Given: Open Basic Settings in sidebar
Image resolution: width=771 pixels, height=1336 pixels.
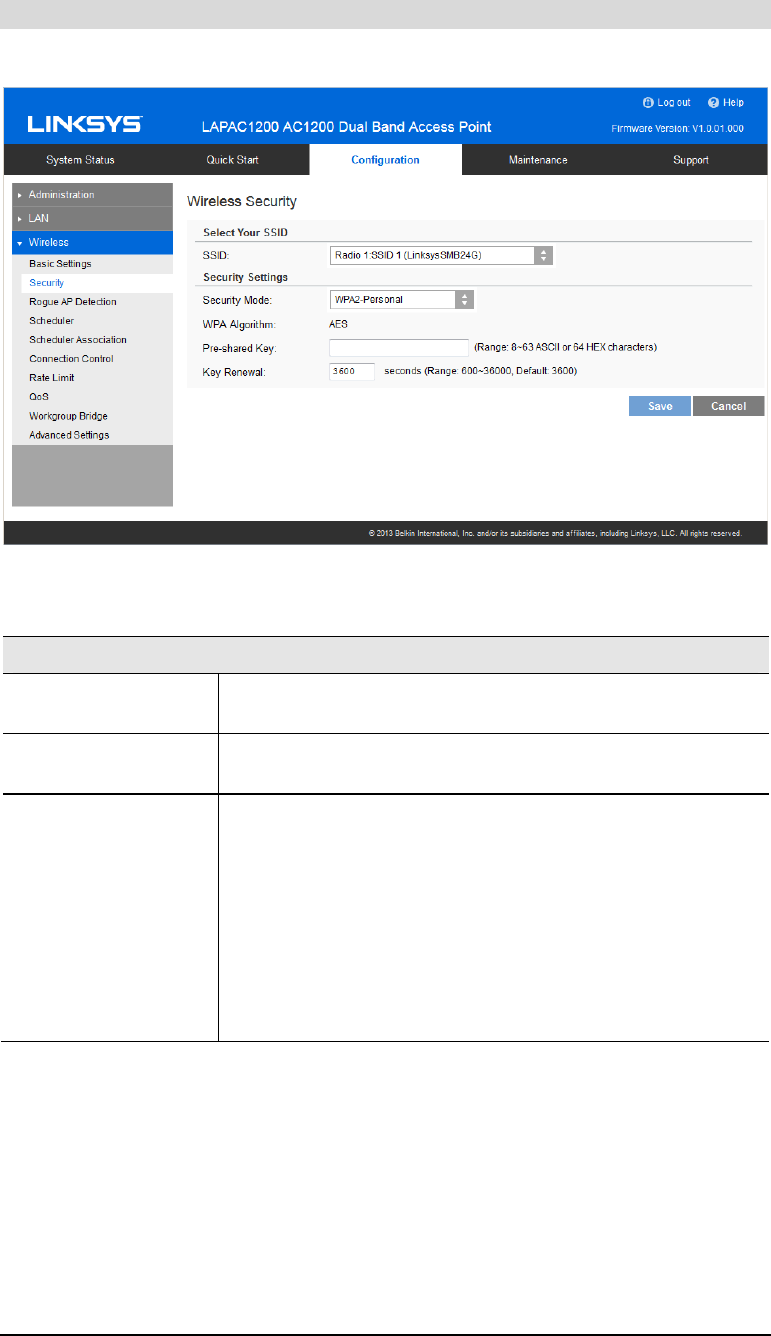Looking at the screenshot, I should (60, 264).
